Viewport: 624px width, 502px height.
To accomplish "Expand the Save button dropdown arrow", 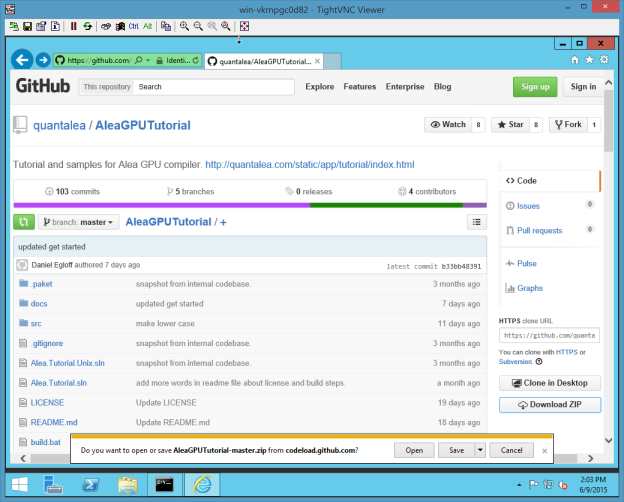I will tap(480, 450).
